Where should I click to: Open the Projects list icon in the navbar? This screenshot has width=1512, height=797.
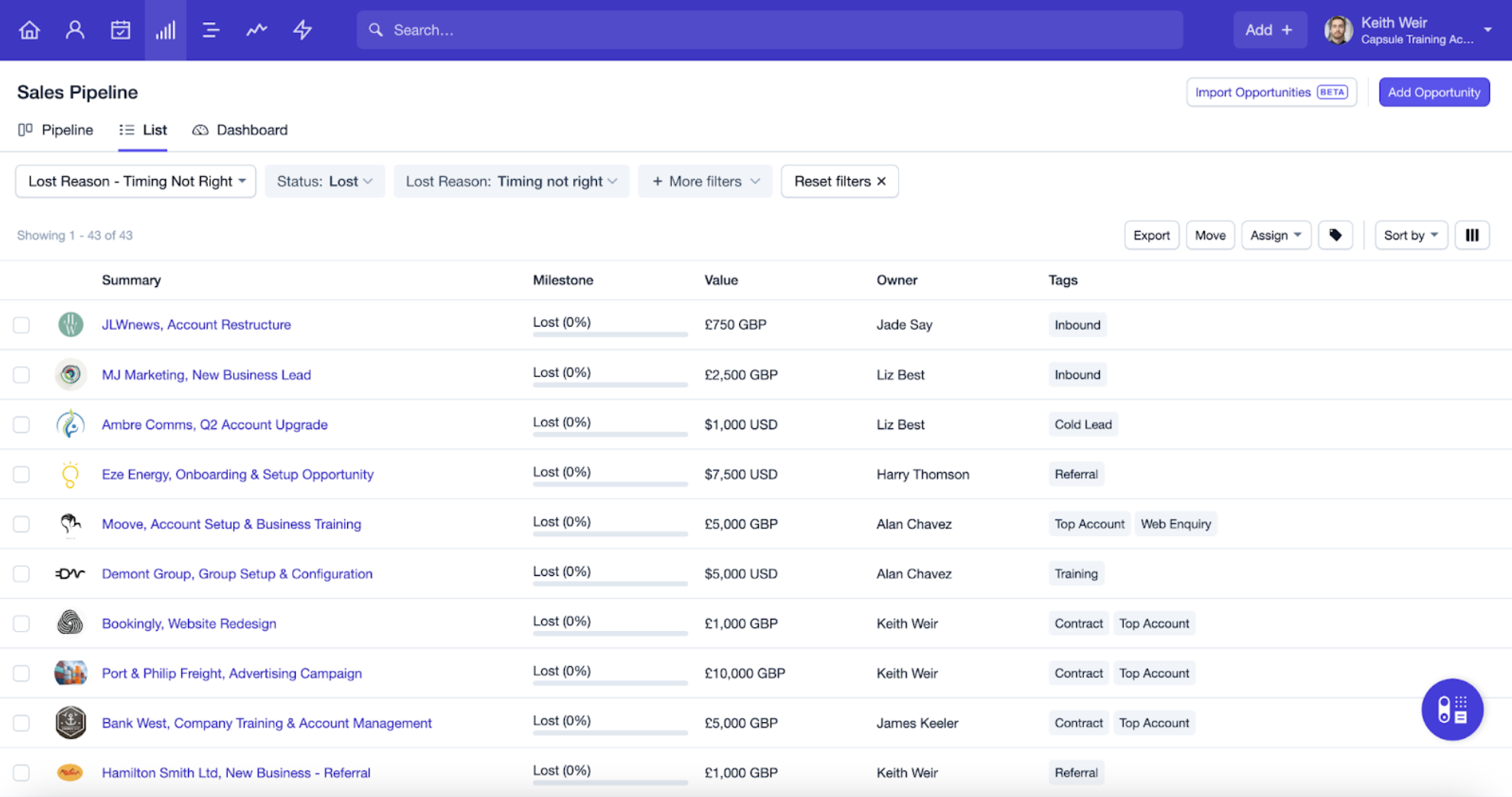(x=210, y=30)
